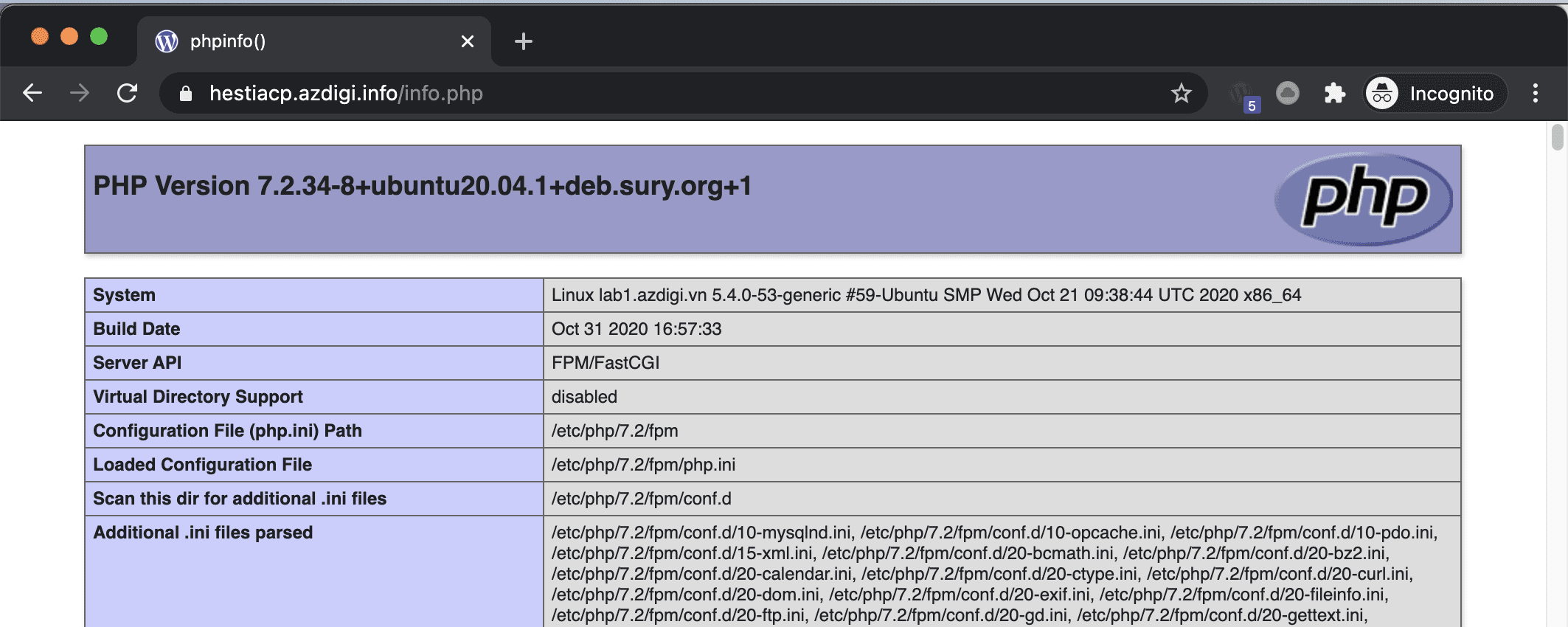
Task: Open the Incognito profile button
Action: tap(1433, 94)
